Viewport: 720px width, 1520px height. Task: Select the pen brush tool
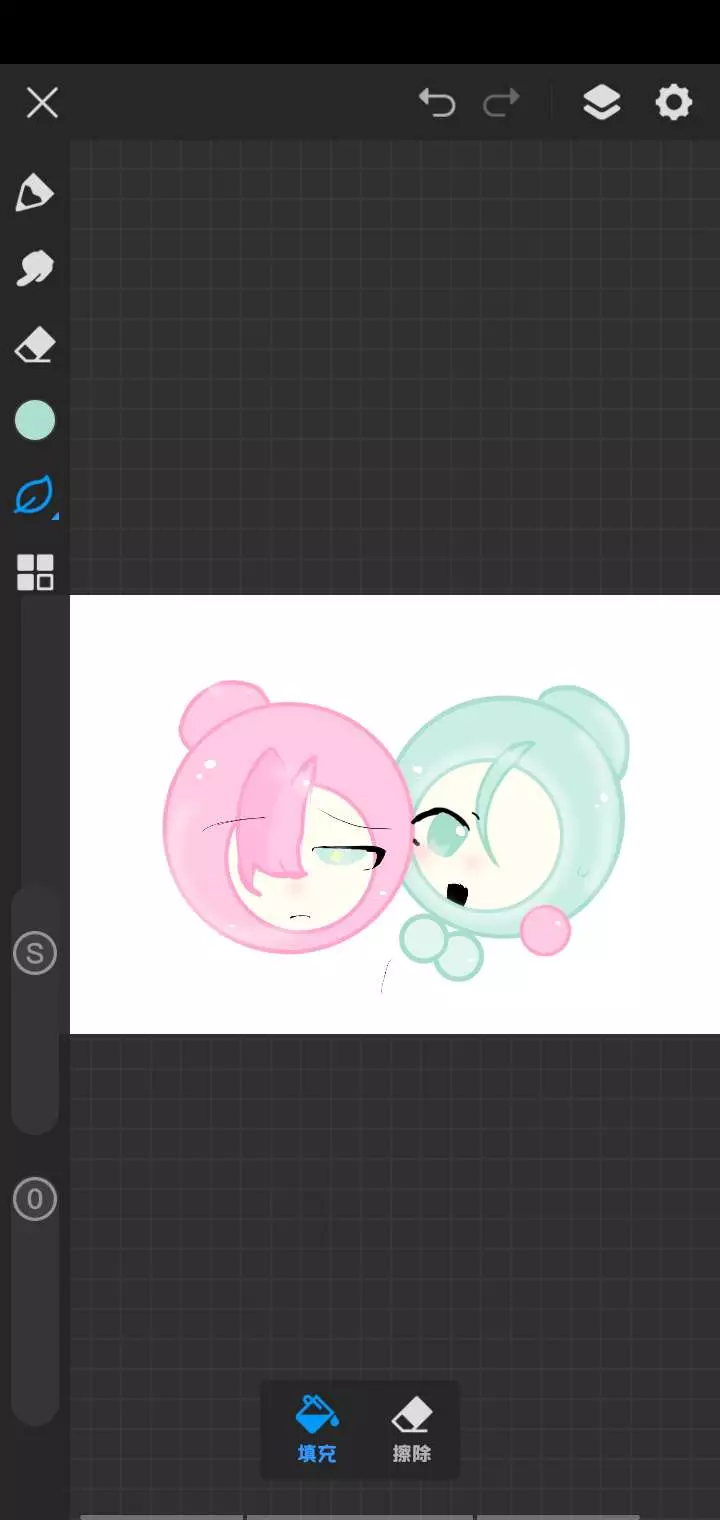click(34, 193)
